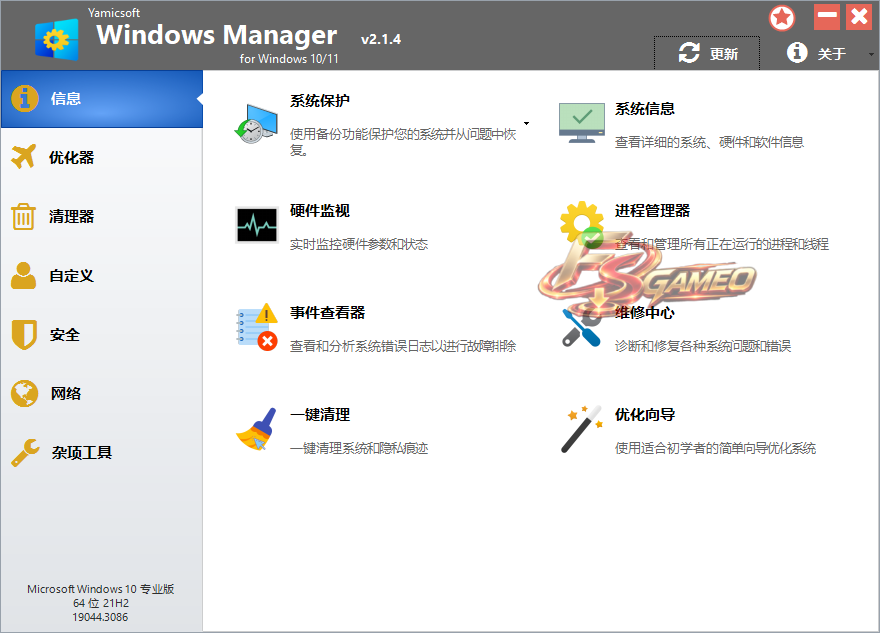The height and width of the screenshot is (633, 880).
Task: Select the 杂项工具 tab
Action: (x=102, y=452)
